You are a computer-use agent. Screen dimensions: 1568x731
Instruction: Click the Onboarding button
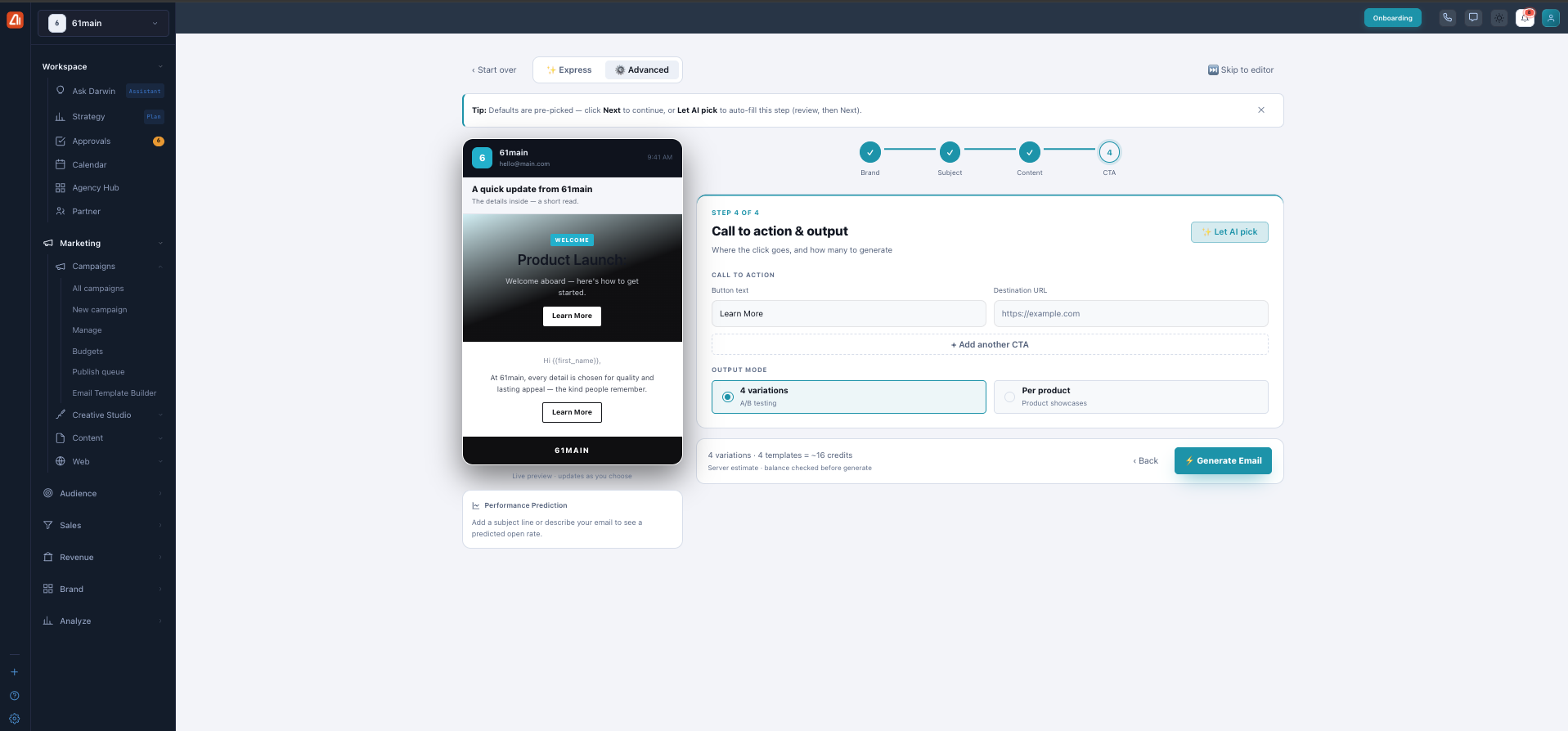(1392, 18)
